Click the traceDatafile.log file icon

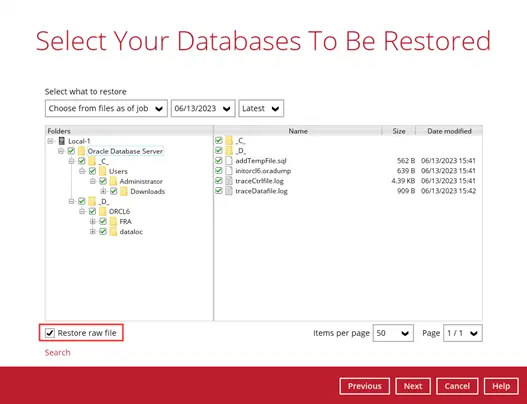229,191
